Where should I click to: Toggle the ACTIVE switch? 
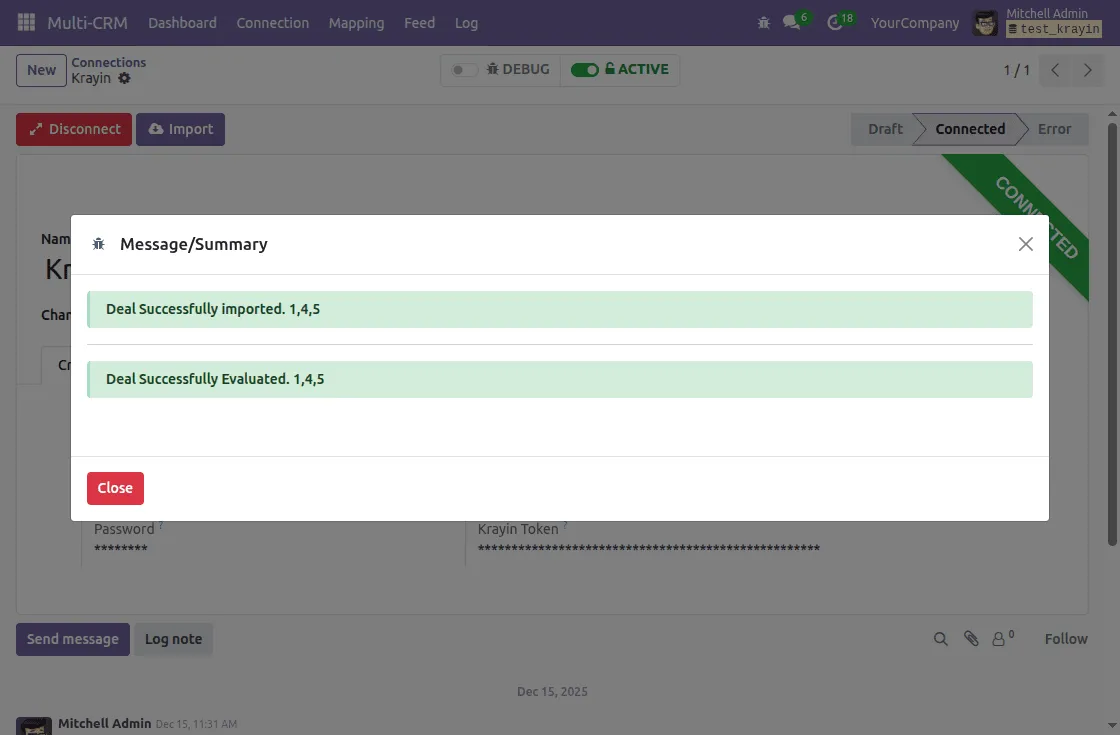click(585, 70)
